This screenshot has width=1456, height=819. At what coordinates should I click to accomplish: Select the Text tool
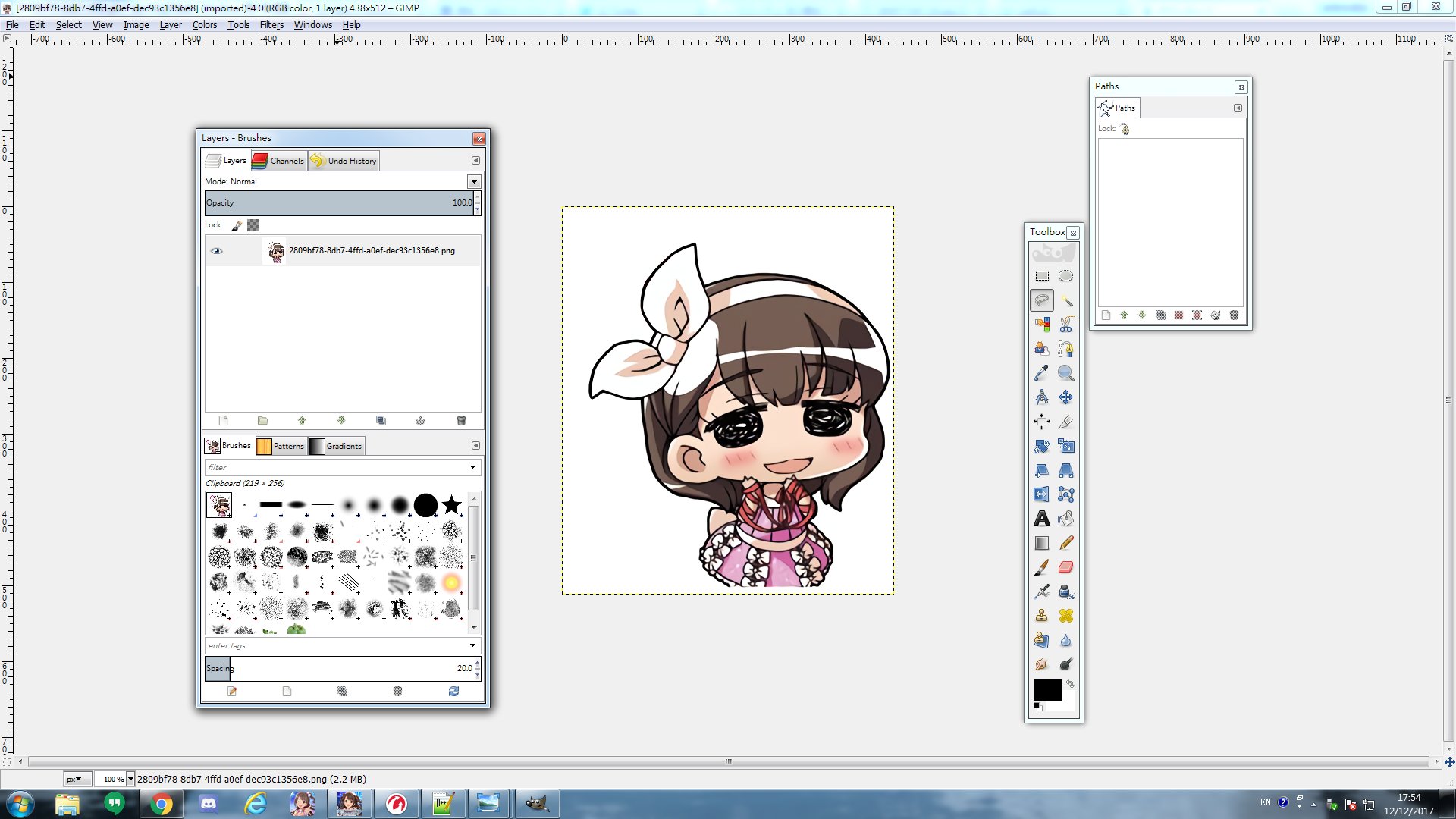1042,519
